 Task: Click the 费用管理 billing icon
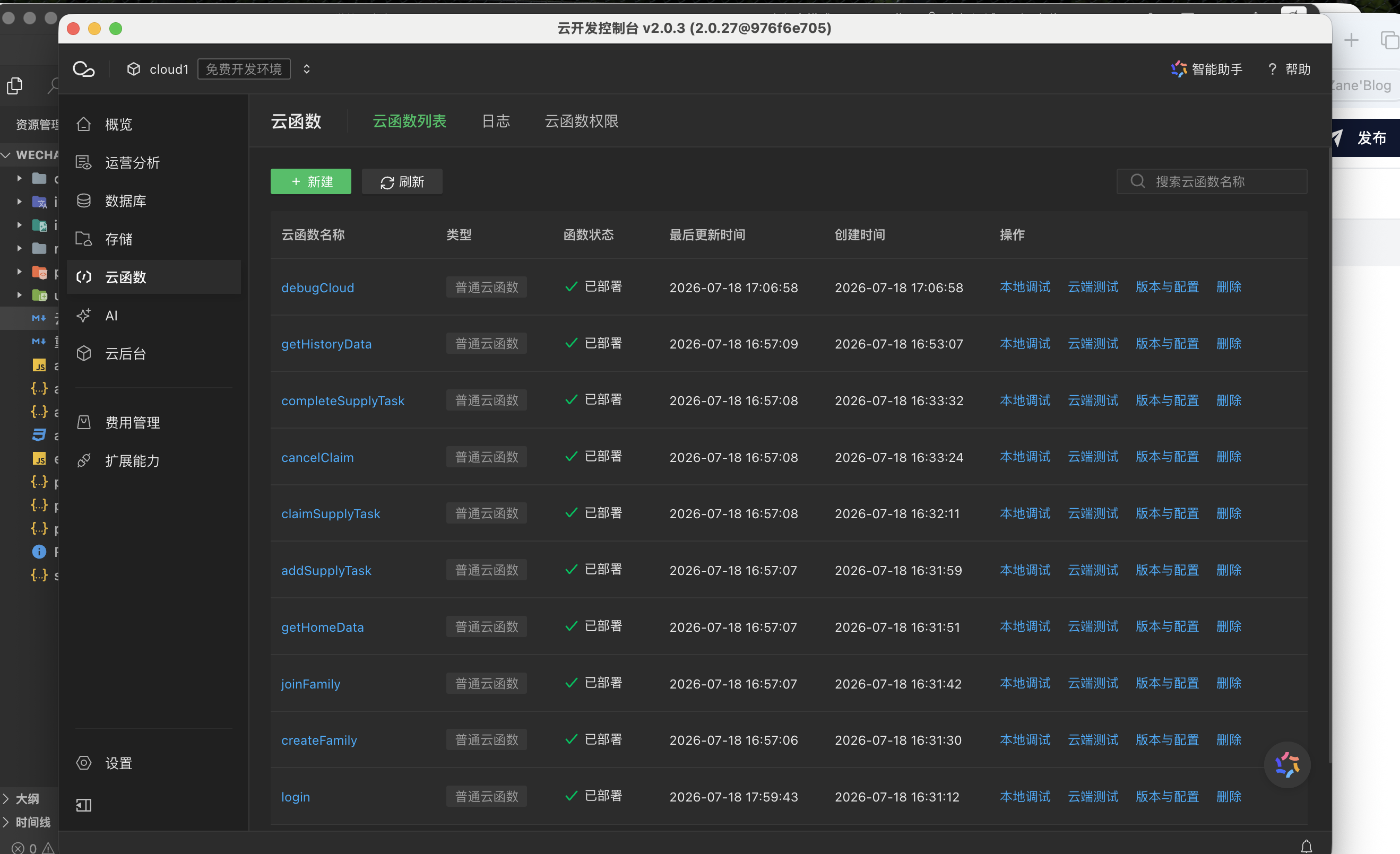click(83, 422)
